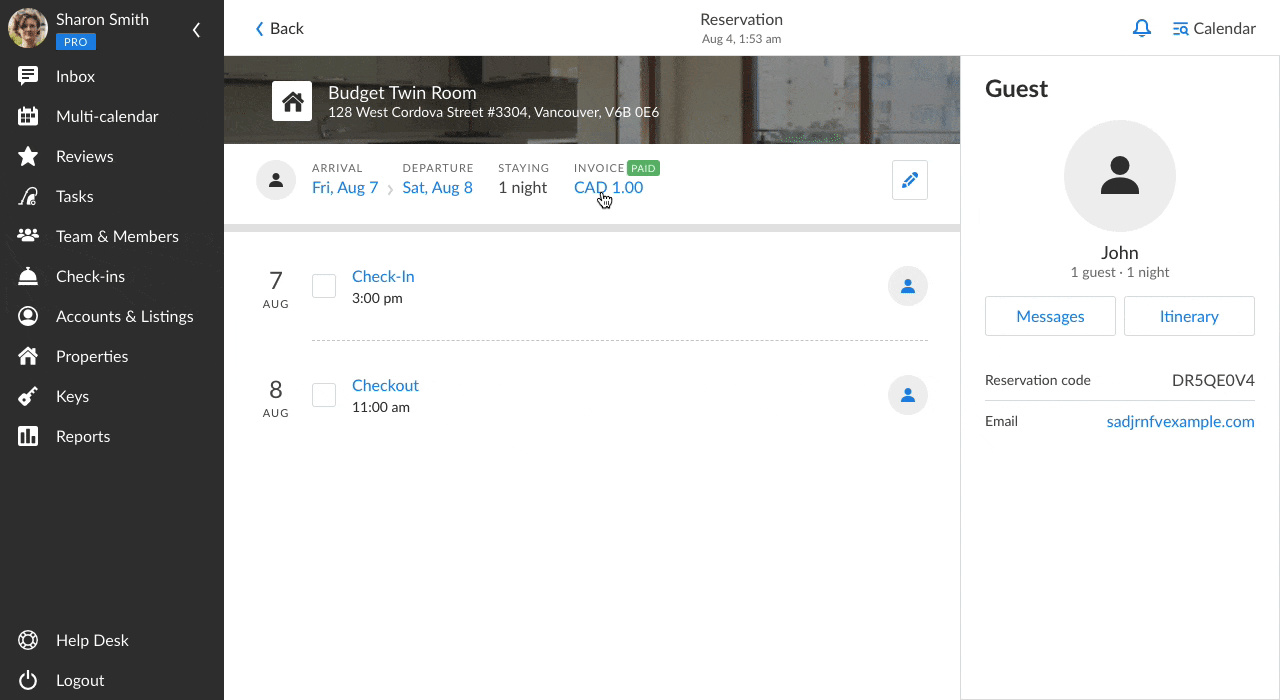Go back using the Back link
The height and width of the screenshot is (700, 1280).
pos(279,28)
